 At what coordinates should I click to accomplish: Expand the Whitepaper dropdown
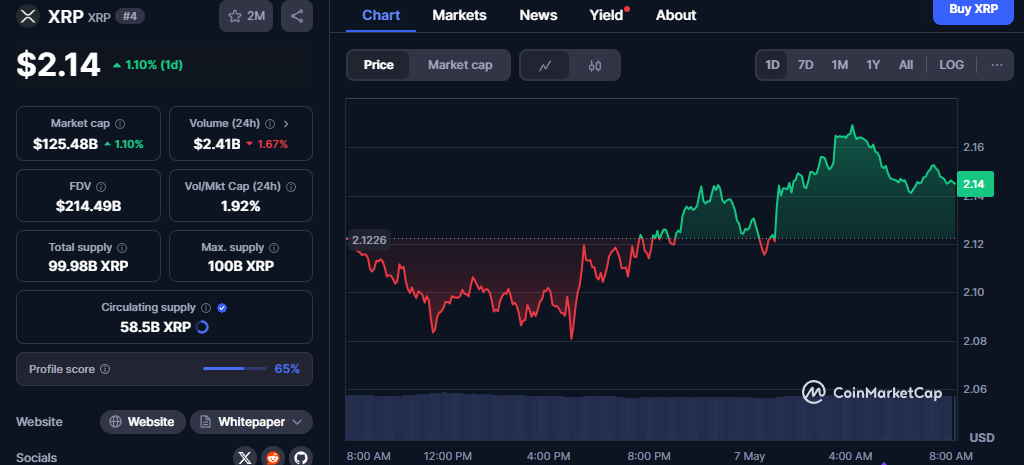coord(251,422)
